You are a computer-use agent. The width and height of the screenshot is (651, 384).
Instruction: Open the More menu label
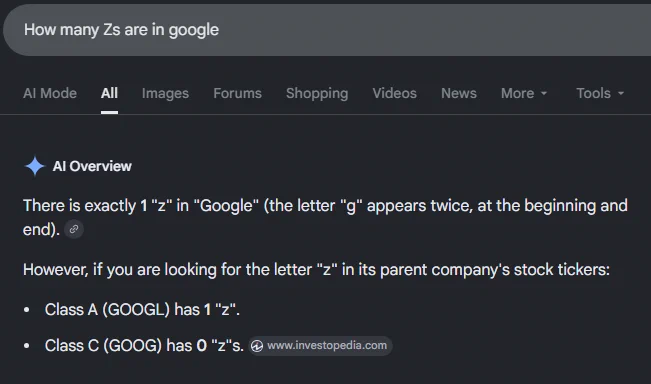click(x=517, y=93)
